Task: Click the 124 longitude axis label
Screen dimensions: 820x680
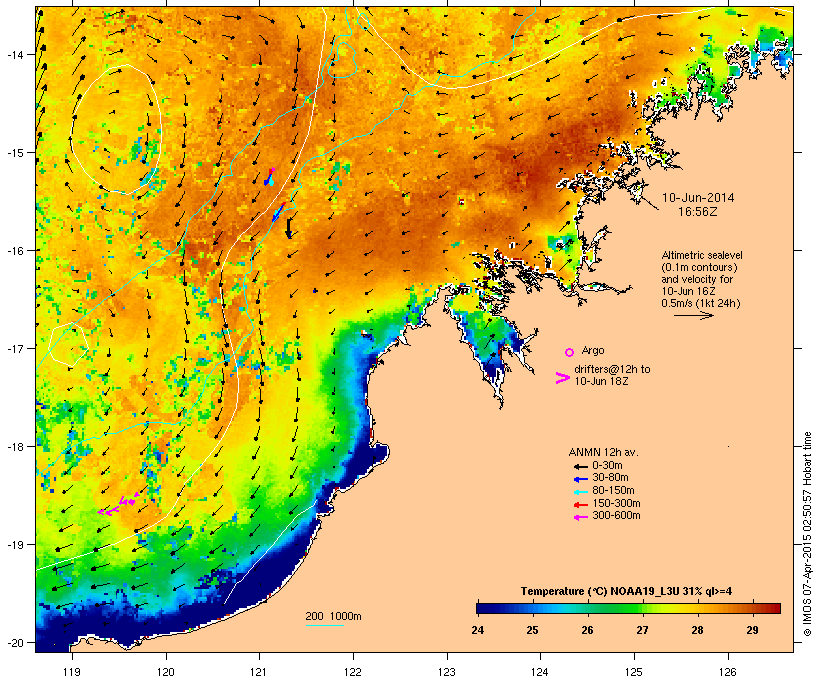Action: 540,672
